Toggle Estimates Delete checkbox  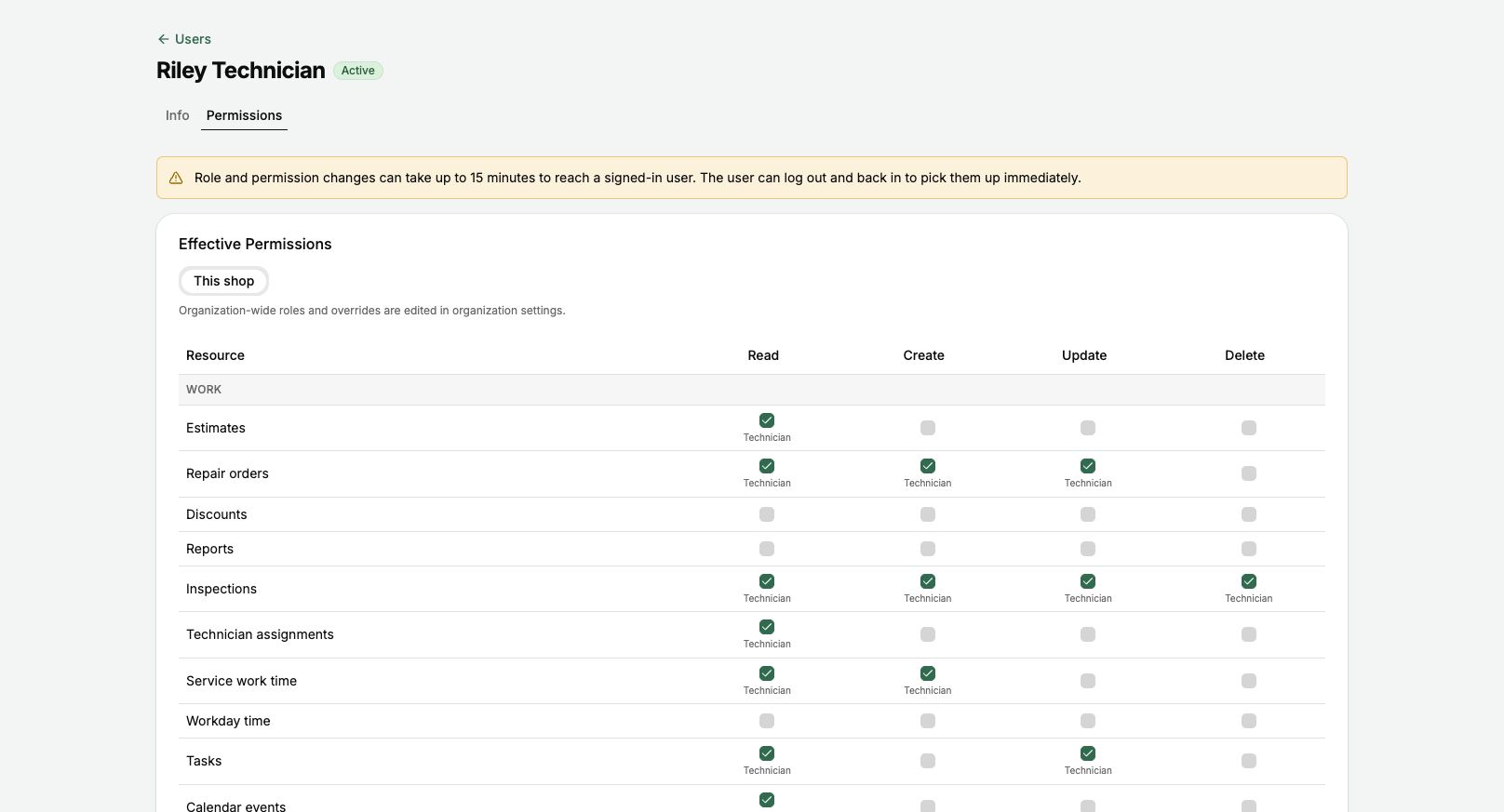click(1249, 428)
